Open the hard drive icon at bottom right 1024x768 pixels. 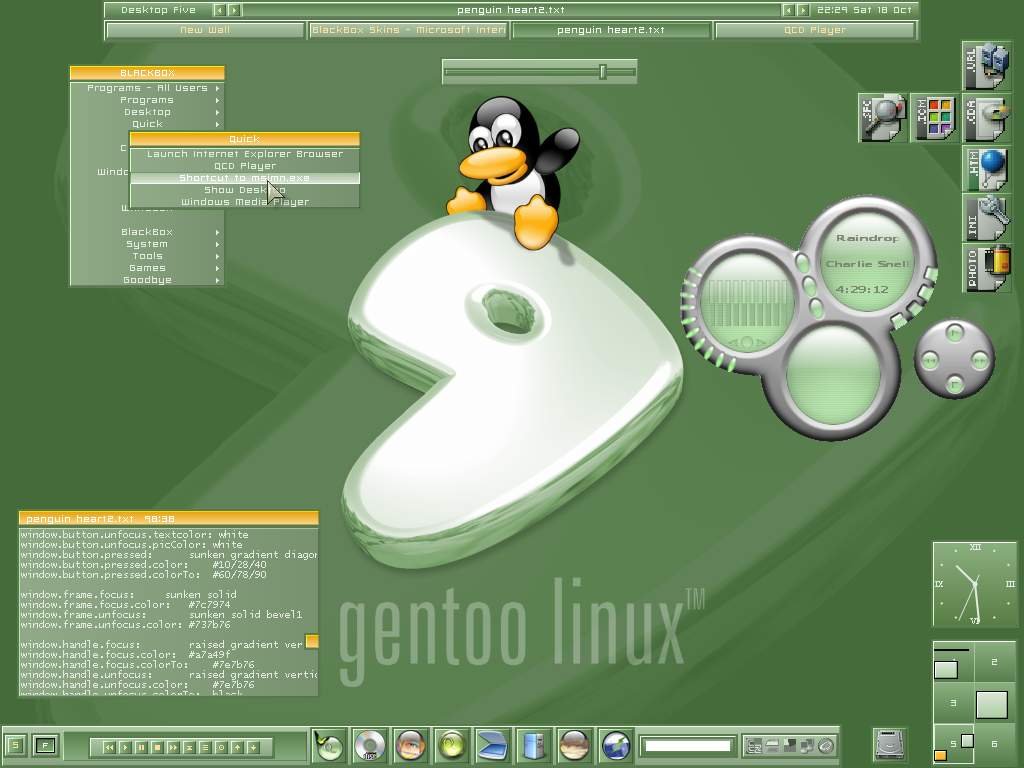click(x=889, y=744)
